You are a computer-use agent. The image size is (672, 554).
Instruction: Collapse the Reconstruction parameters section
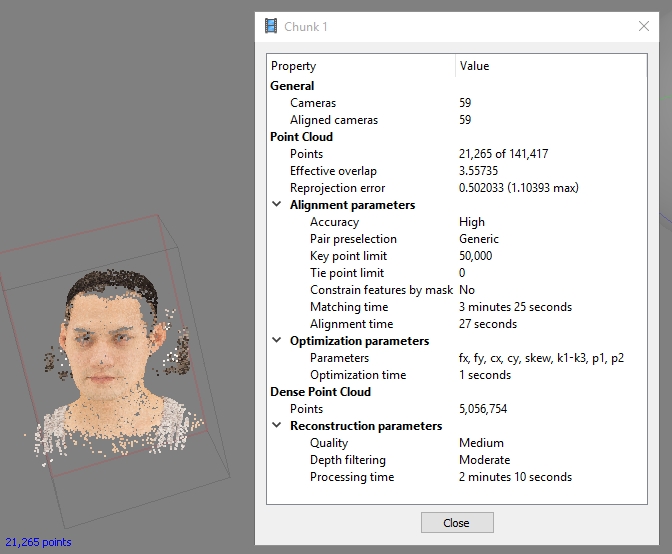pyautogui.click(x=277, y=426)
